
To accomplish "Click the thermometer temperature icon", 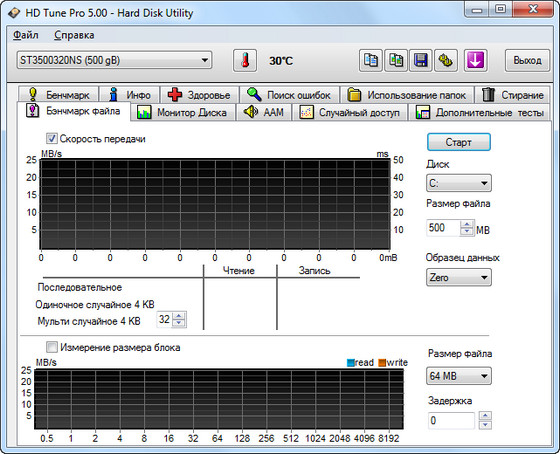I will [x=245, y=60].
